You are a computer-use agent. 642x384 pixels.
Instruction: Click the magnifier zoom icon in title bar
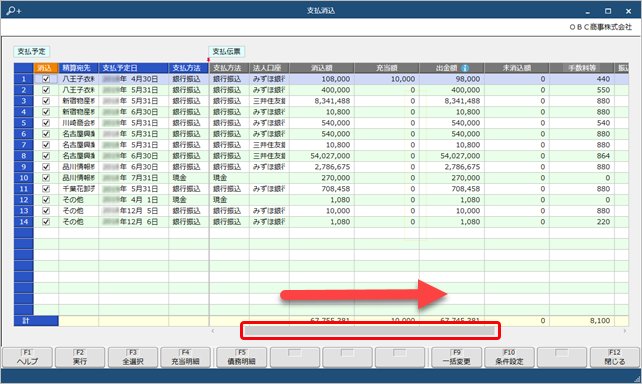point(13,11)
